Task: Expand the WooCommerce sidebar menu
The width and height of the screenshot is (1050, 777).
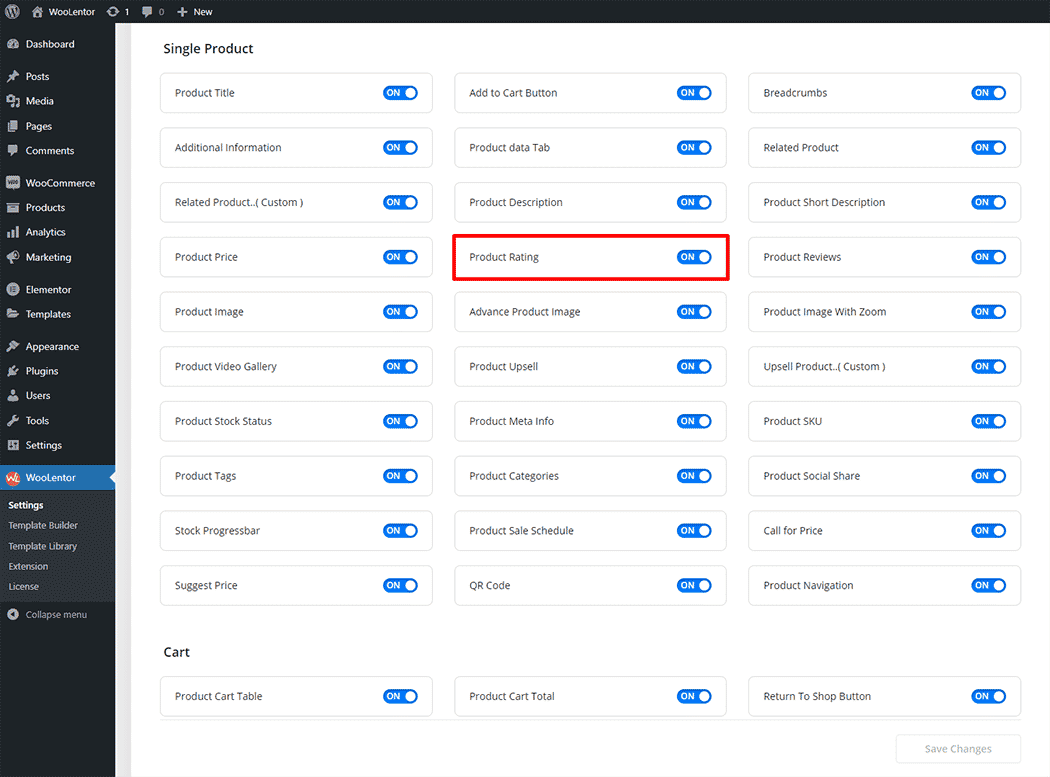Action: [x=60, y=183]
